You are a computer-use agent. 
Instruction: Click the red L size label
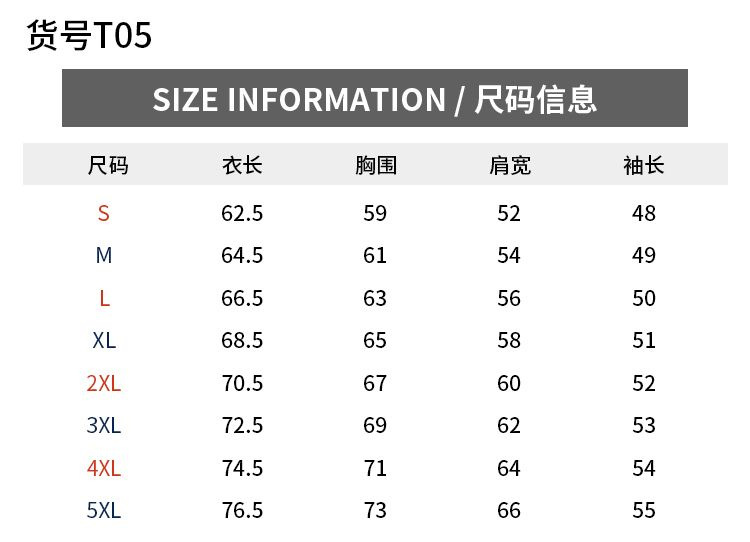click(104, 298)
